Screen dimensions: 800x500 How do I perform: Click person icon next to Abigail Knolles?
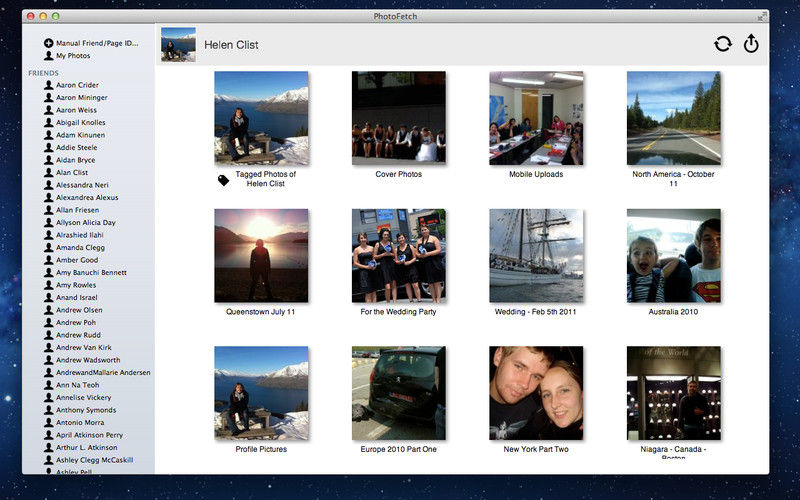pyautogui.click(x=48, y=122)
